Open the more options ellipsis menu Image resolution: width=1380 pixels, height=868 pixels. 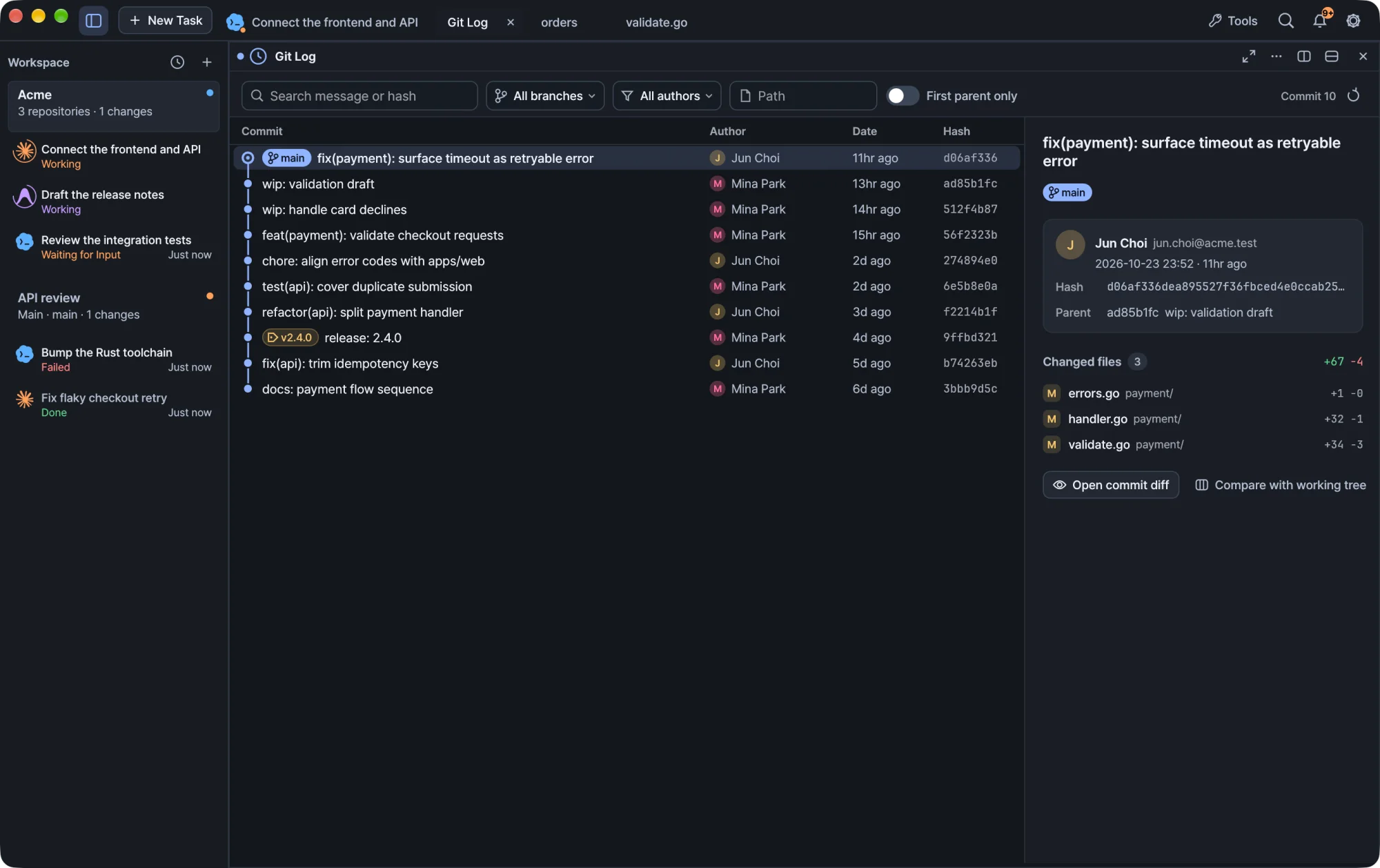point(1276,57)
